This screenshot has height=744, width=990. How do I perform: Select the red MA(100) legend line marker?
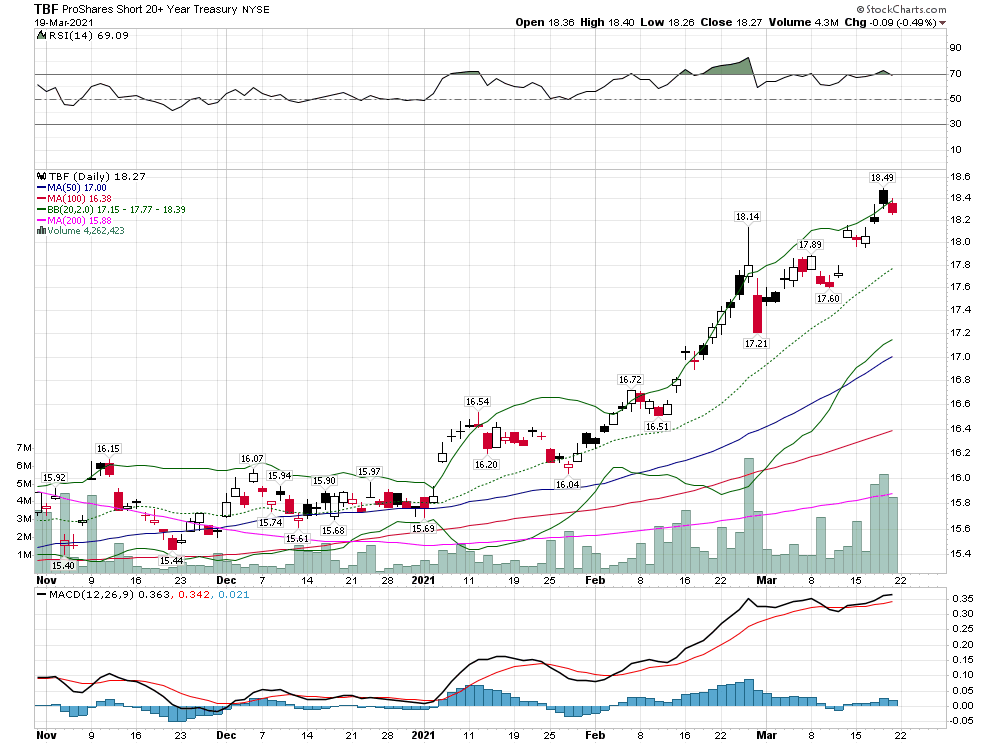(x=41, y=198)
